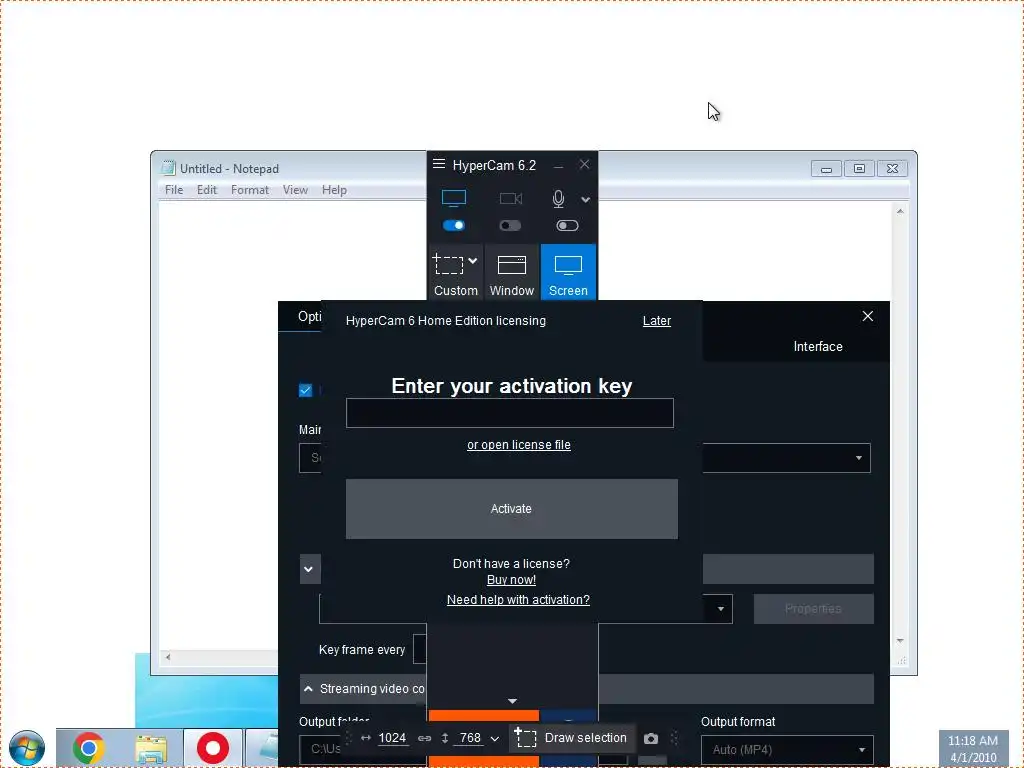Open Chrome from the taskbar
Image resolution: width=1024 pixels, height=768 pixels.
point(89,748)
